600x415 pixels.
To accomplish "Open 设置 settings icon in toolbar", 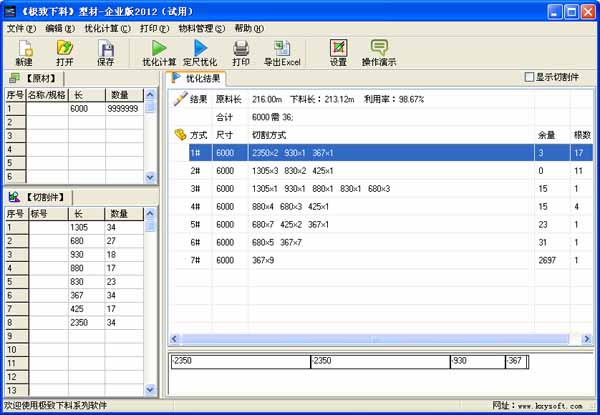I will [x=338, y=48].
